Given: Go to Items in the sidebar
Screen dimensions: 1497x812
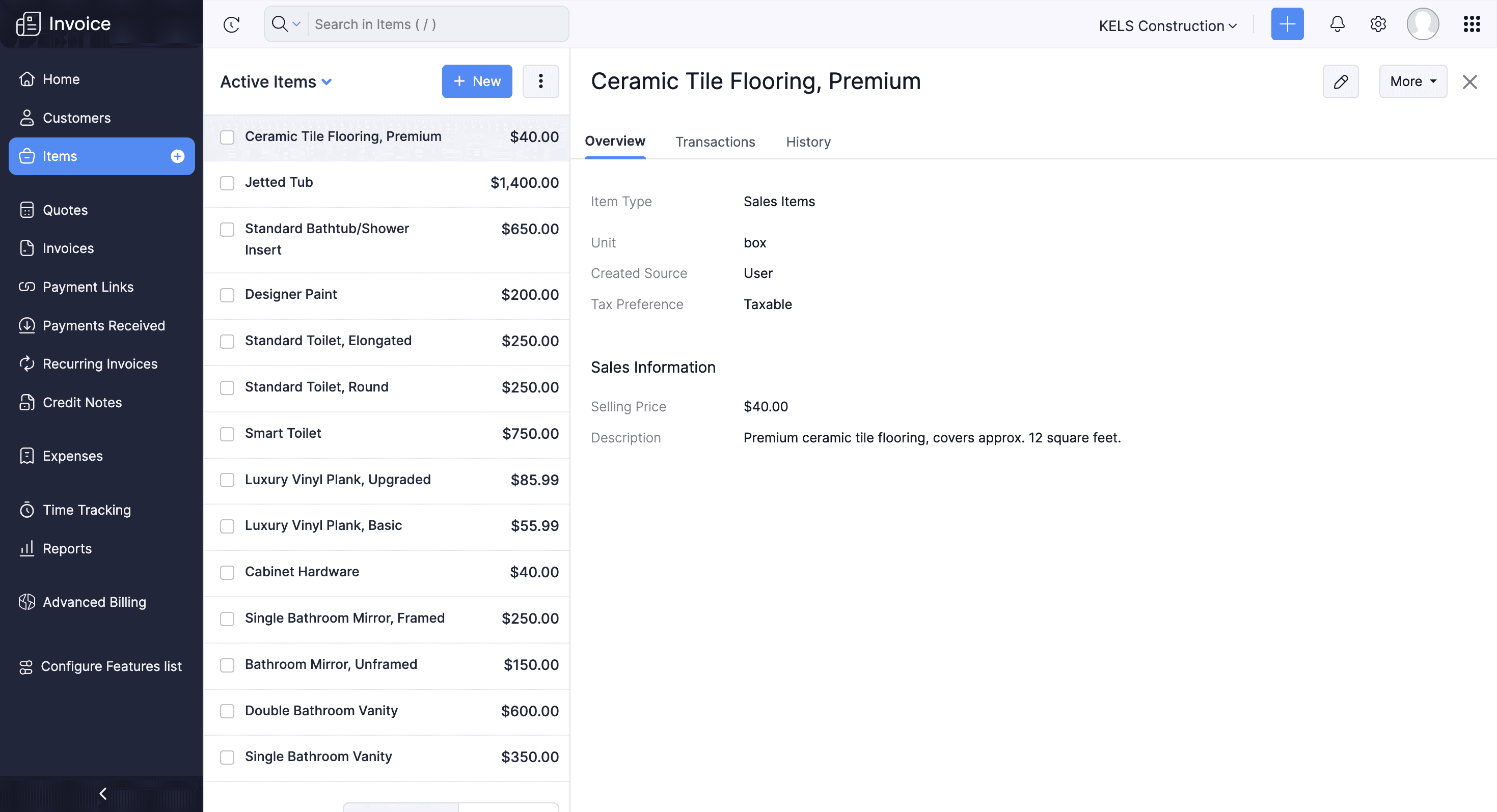Looking at the screenshot, I should tap(102, 156).
